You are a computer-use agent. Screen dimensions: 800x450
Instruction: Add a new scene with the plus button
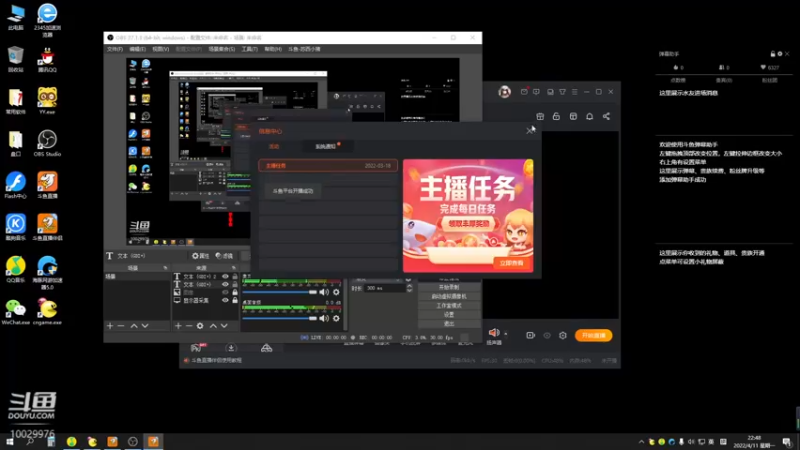110,326
